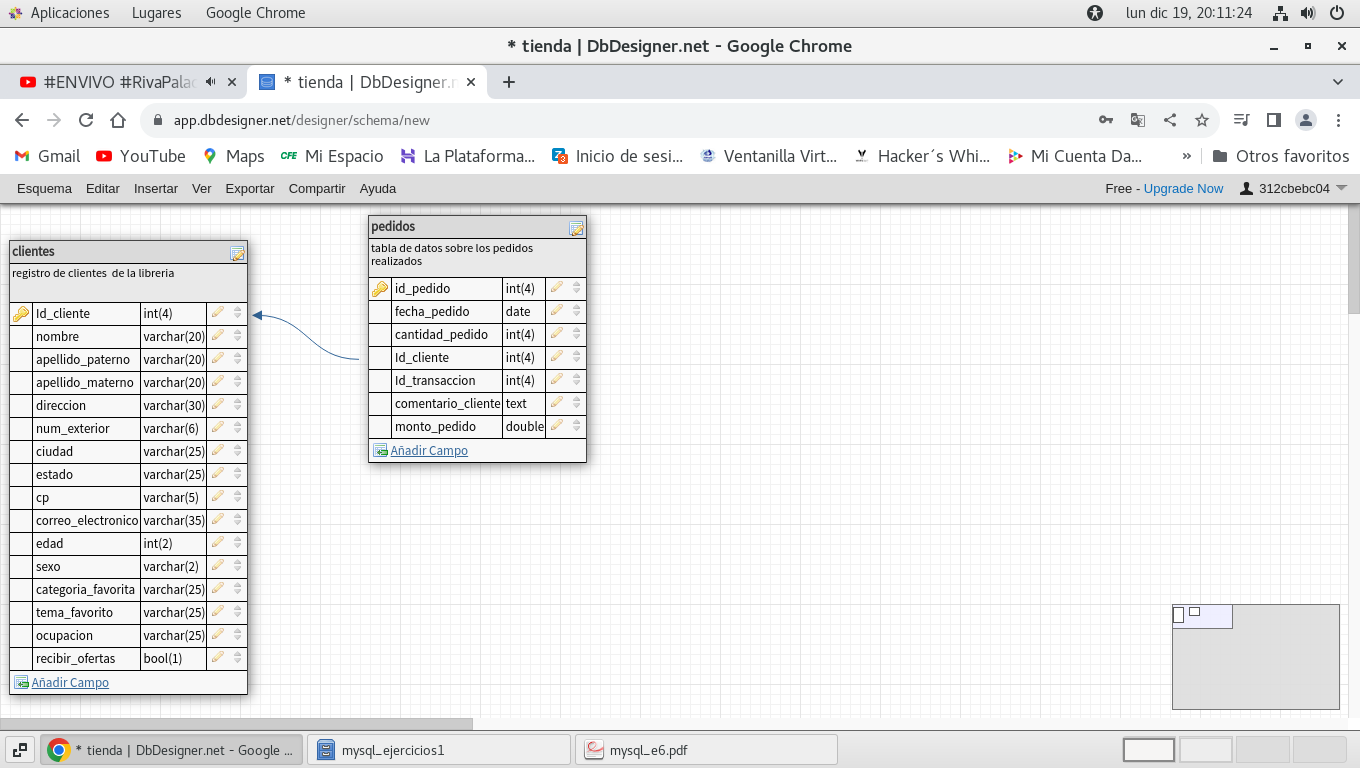Click pencil icon for monto_pedido field
The height and width of the screenshot is (768, 1360).
click(557, 426)
